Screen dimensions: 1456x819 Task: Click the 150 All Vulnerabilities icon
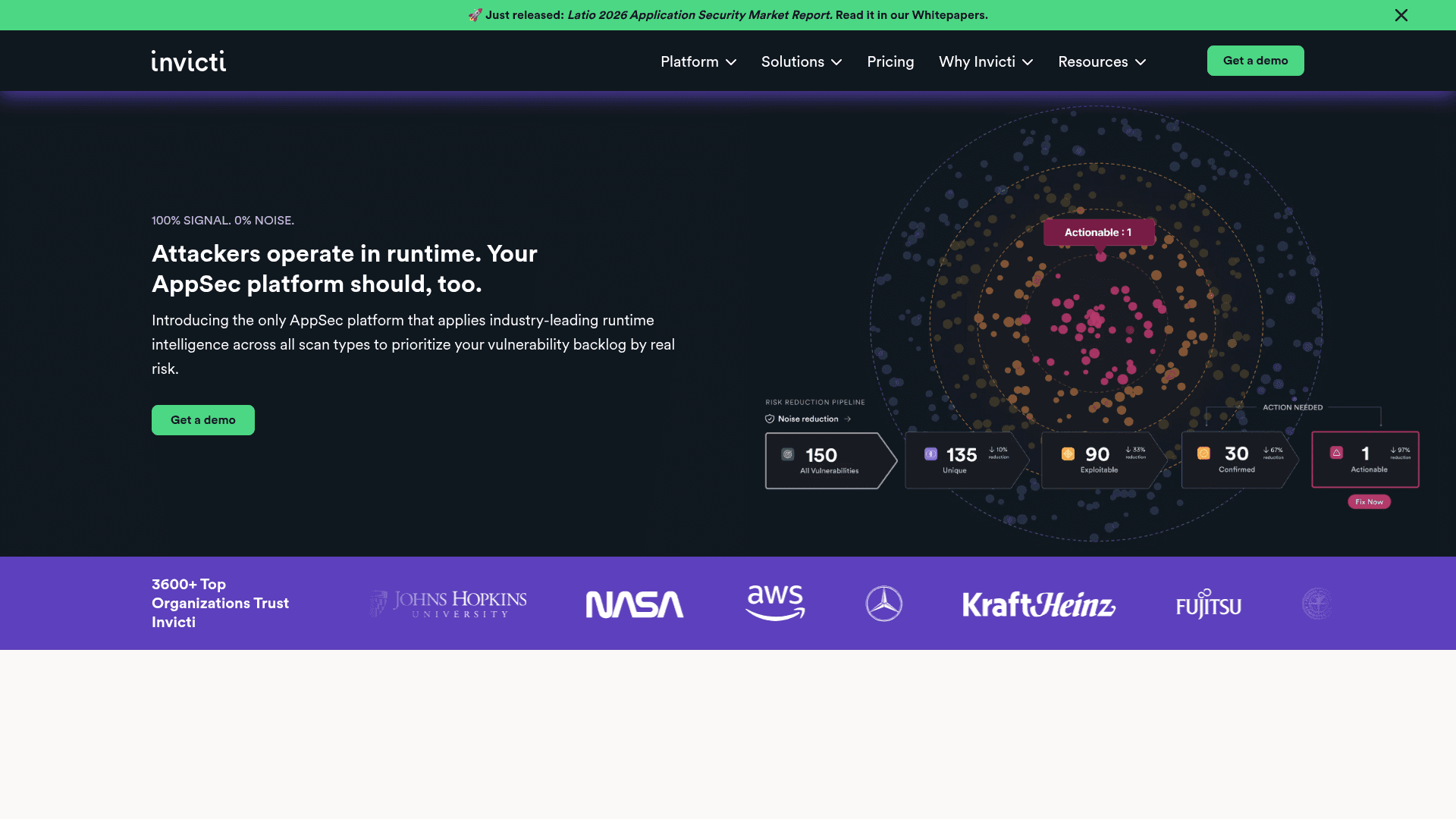tap(788, 454)
